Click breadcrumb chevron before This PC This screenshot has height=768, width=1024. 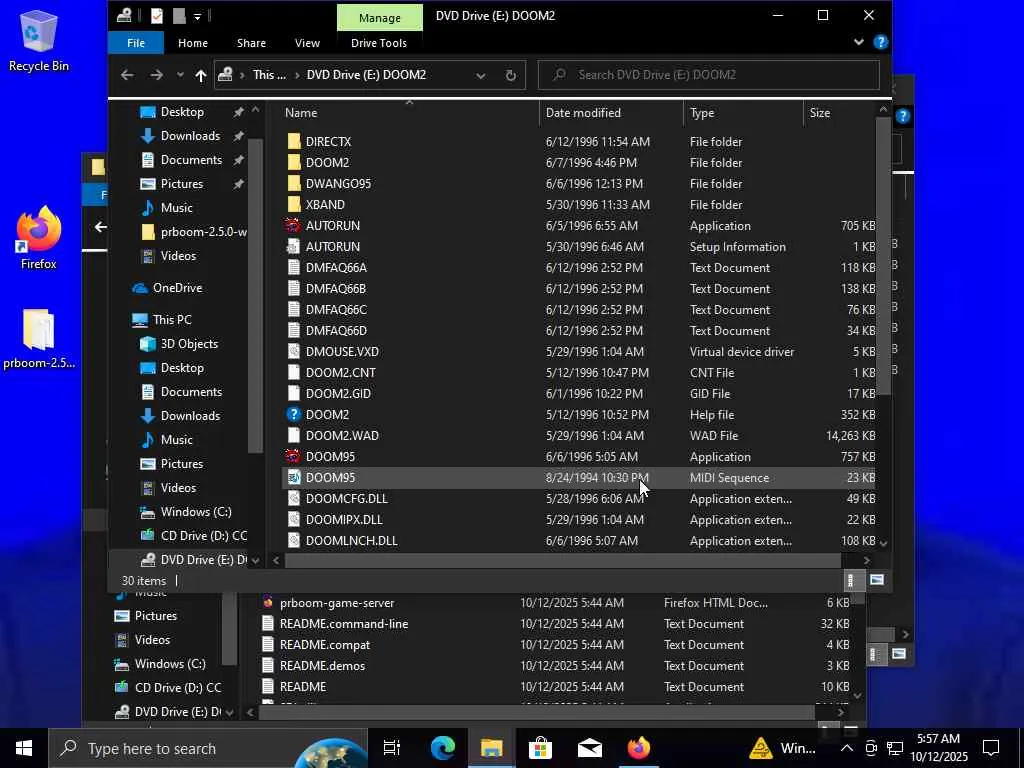click(x=241, y=75)
